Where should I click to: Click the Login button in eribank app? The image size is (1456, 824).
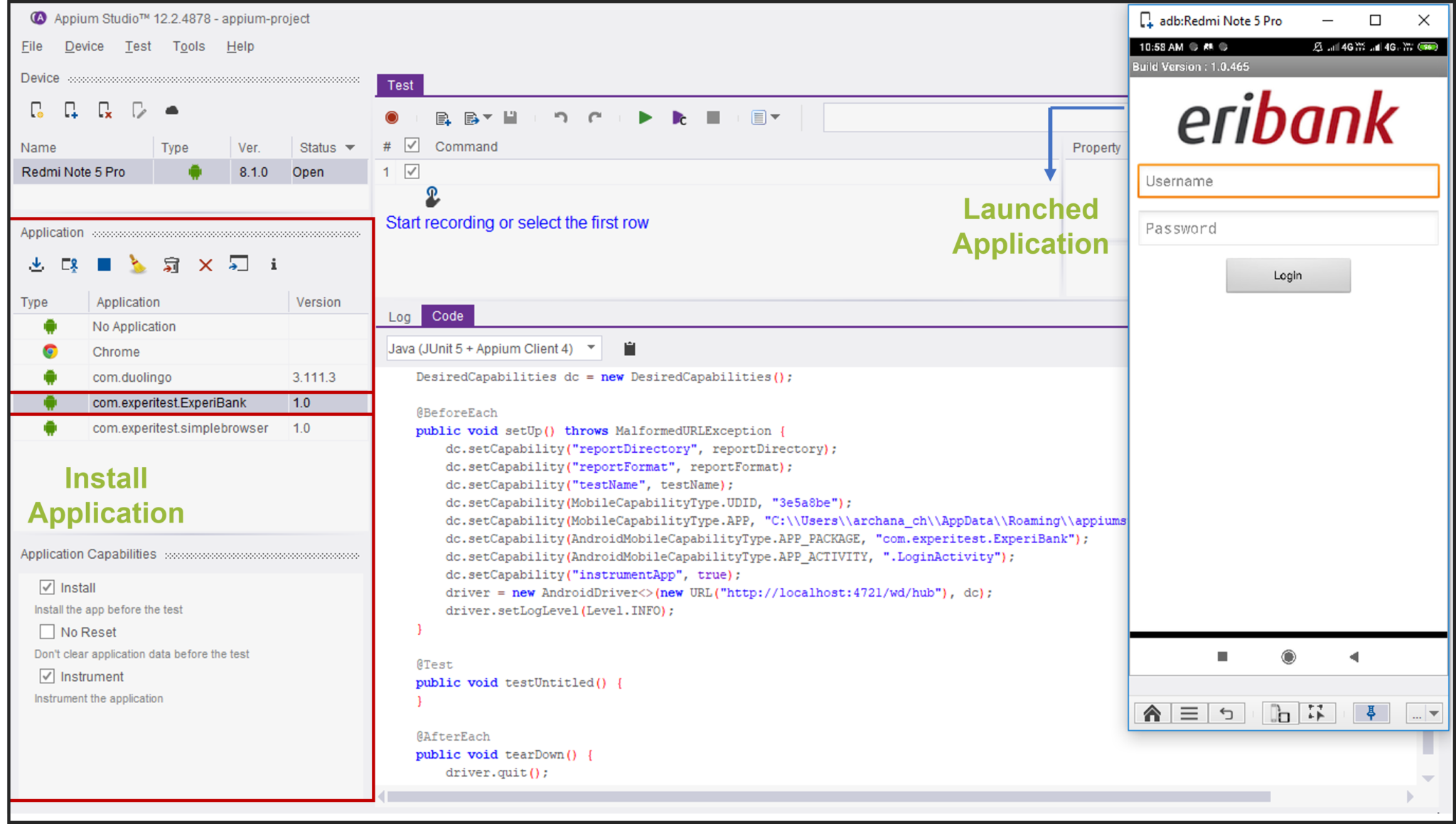point(1288,276)
